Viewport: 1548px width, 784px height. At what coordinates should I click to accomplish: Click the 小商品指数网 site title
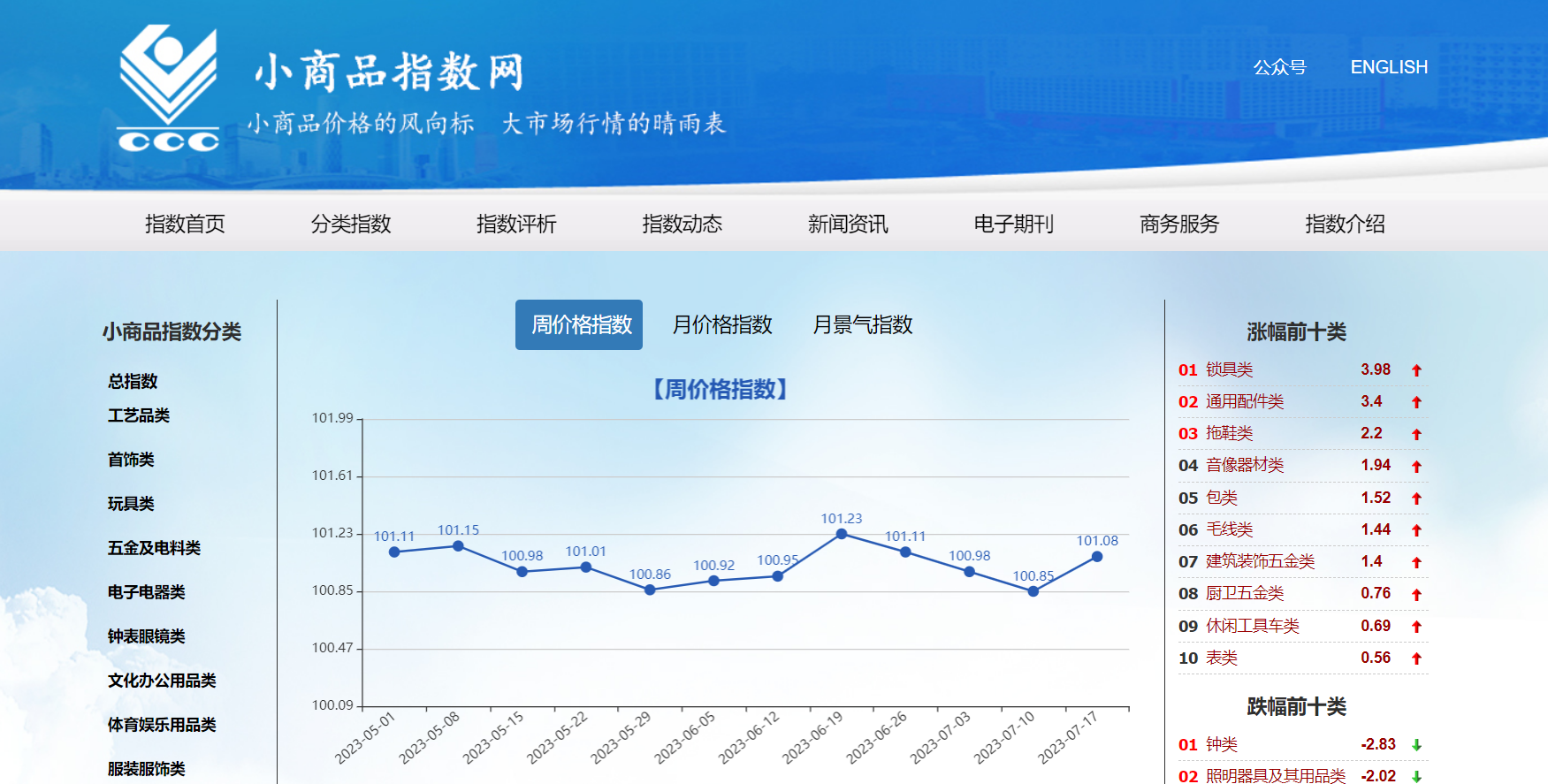pyautogui.click(x=390, y=72)
